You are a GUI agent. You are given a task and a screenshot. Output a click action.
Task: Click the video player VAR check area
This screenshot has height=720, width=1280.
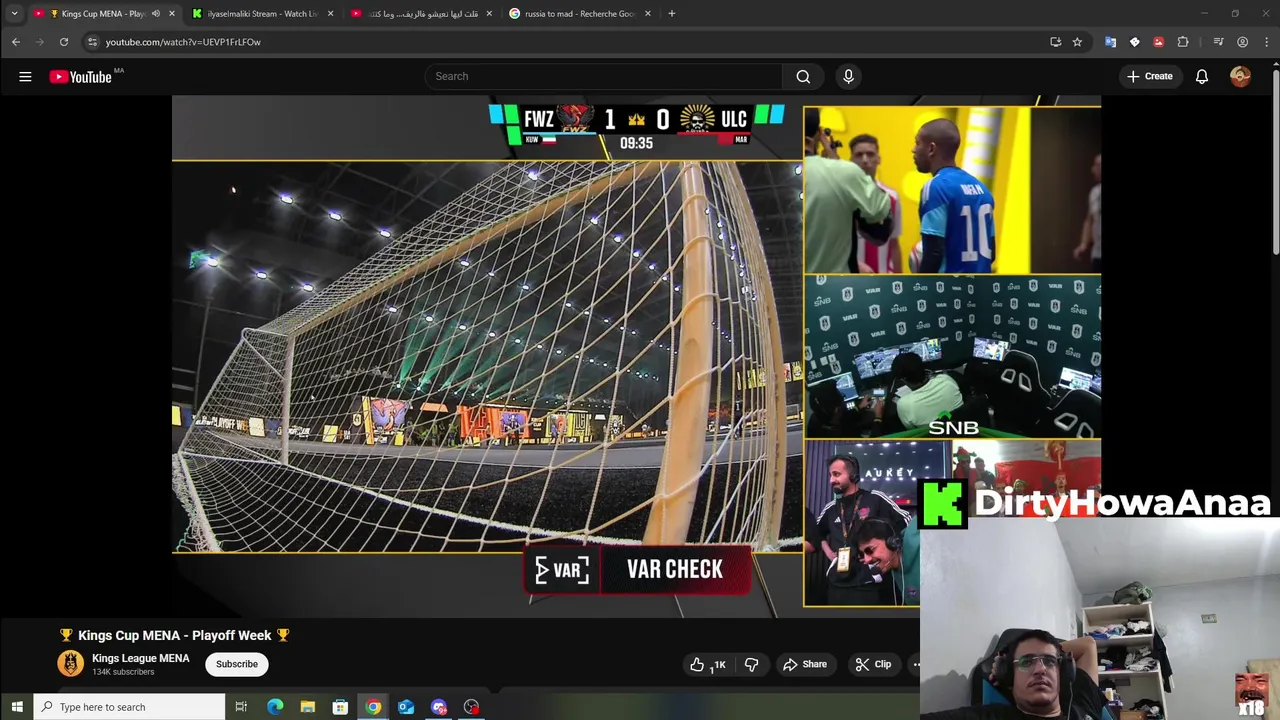click(638, 570)
